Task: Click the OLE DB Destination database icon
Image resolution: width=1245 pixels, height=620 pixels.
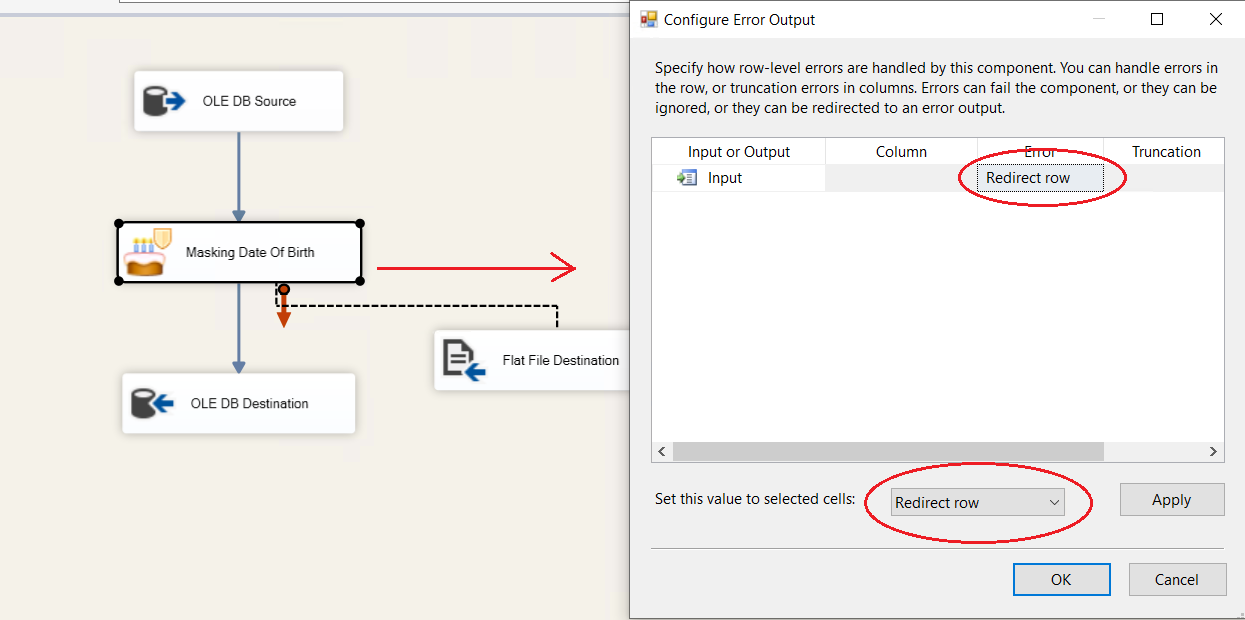Action: coord(153,404)
